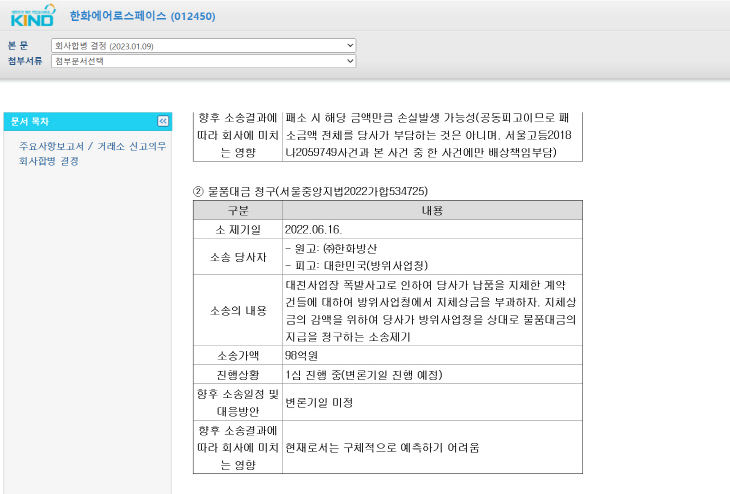Click the 본문 dropdown chevron arrow
730x494 pixels.
pyautogui.click(x=350, y=46)
